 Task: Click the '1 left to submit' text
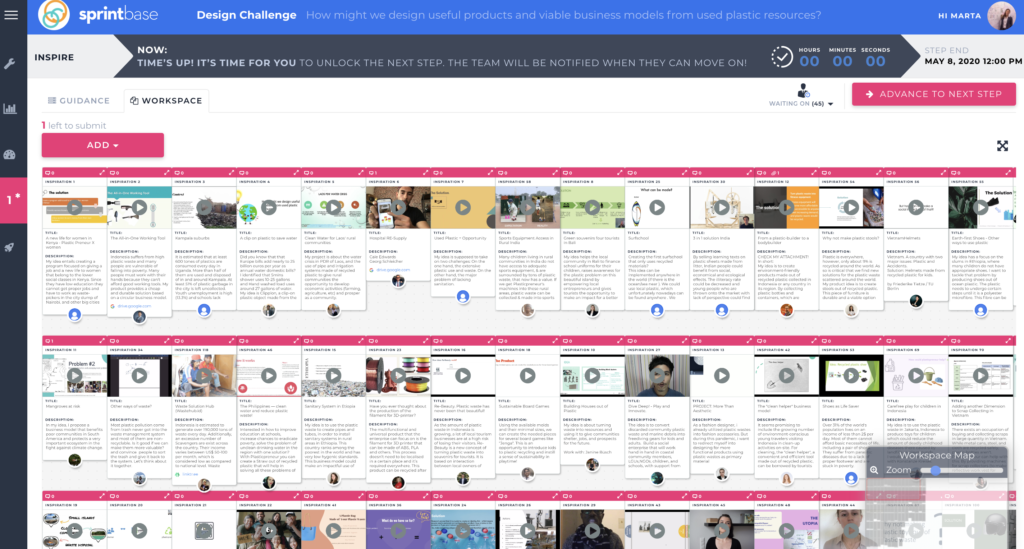pos(74,125)
